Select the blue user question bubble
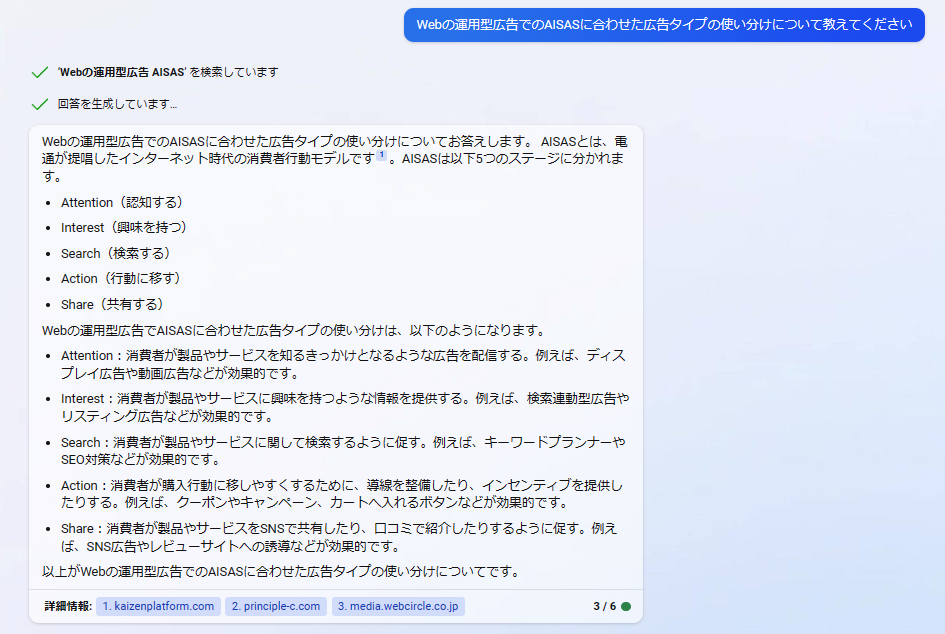 point(664,25)
